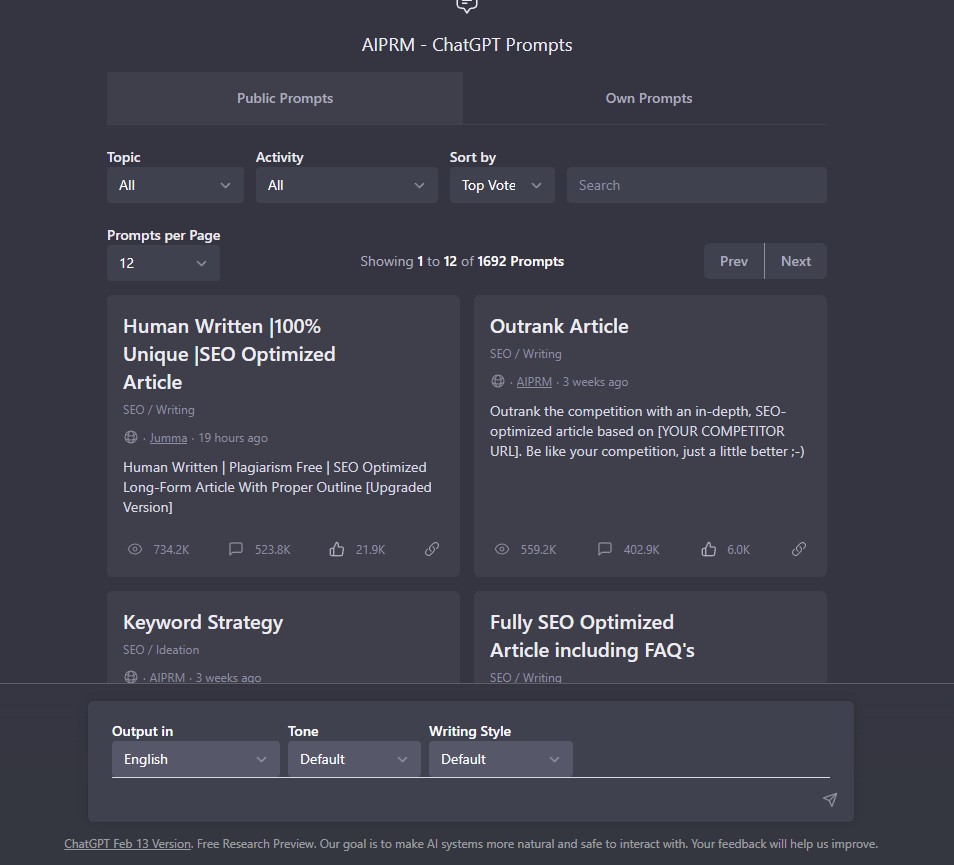Screen dimensions: 954x865
Task: Open ChatGPT Feb 13 Version link
Action: (x=127, y=844)
